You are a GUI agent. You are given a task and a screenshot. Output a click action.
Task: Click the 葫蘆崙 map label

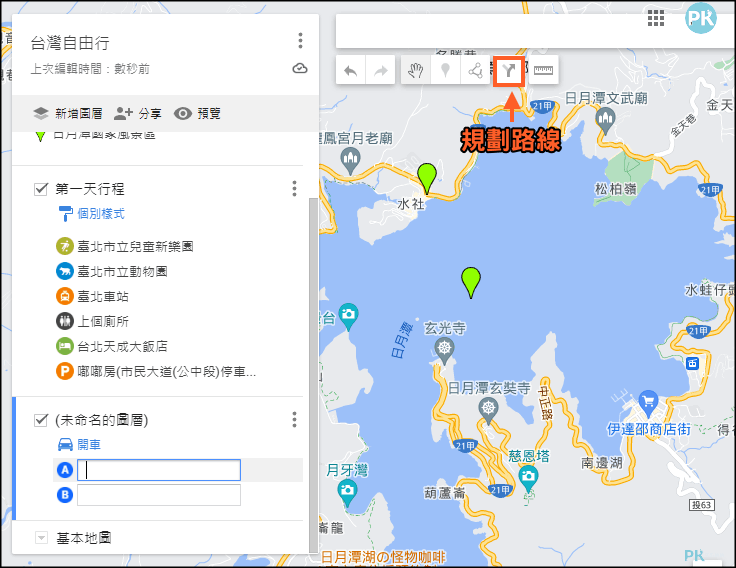pos(445,493)
